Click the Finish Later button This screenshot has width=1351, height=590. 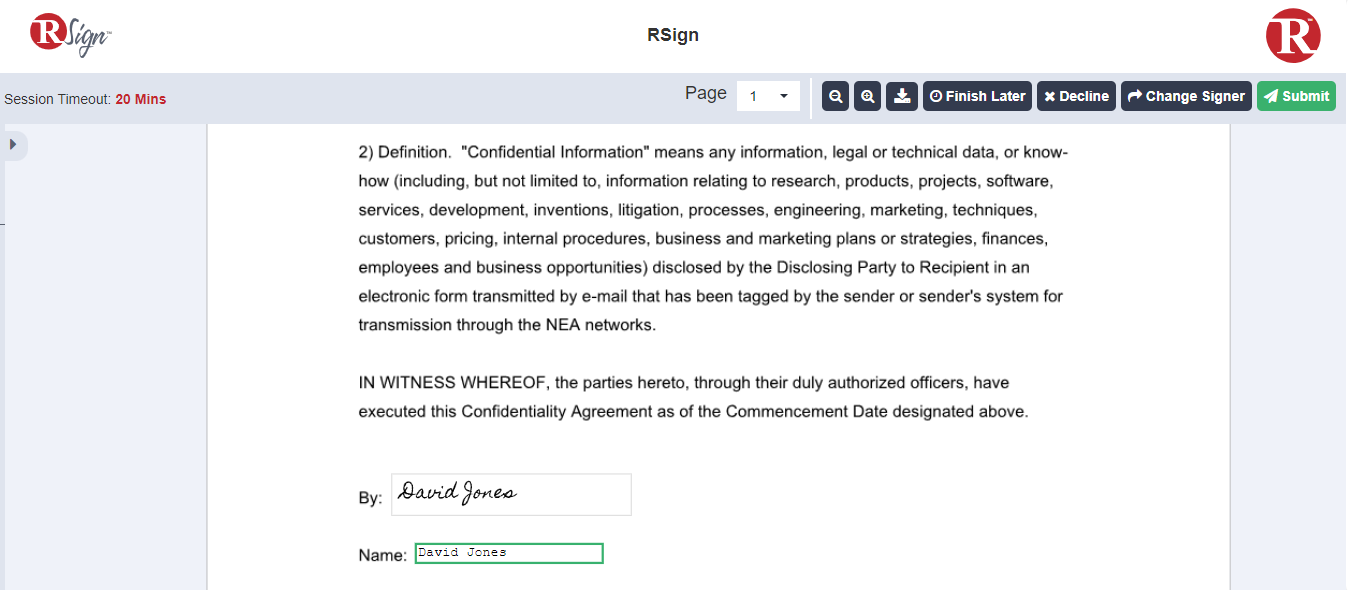click(x=977, y=96)
